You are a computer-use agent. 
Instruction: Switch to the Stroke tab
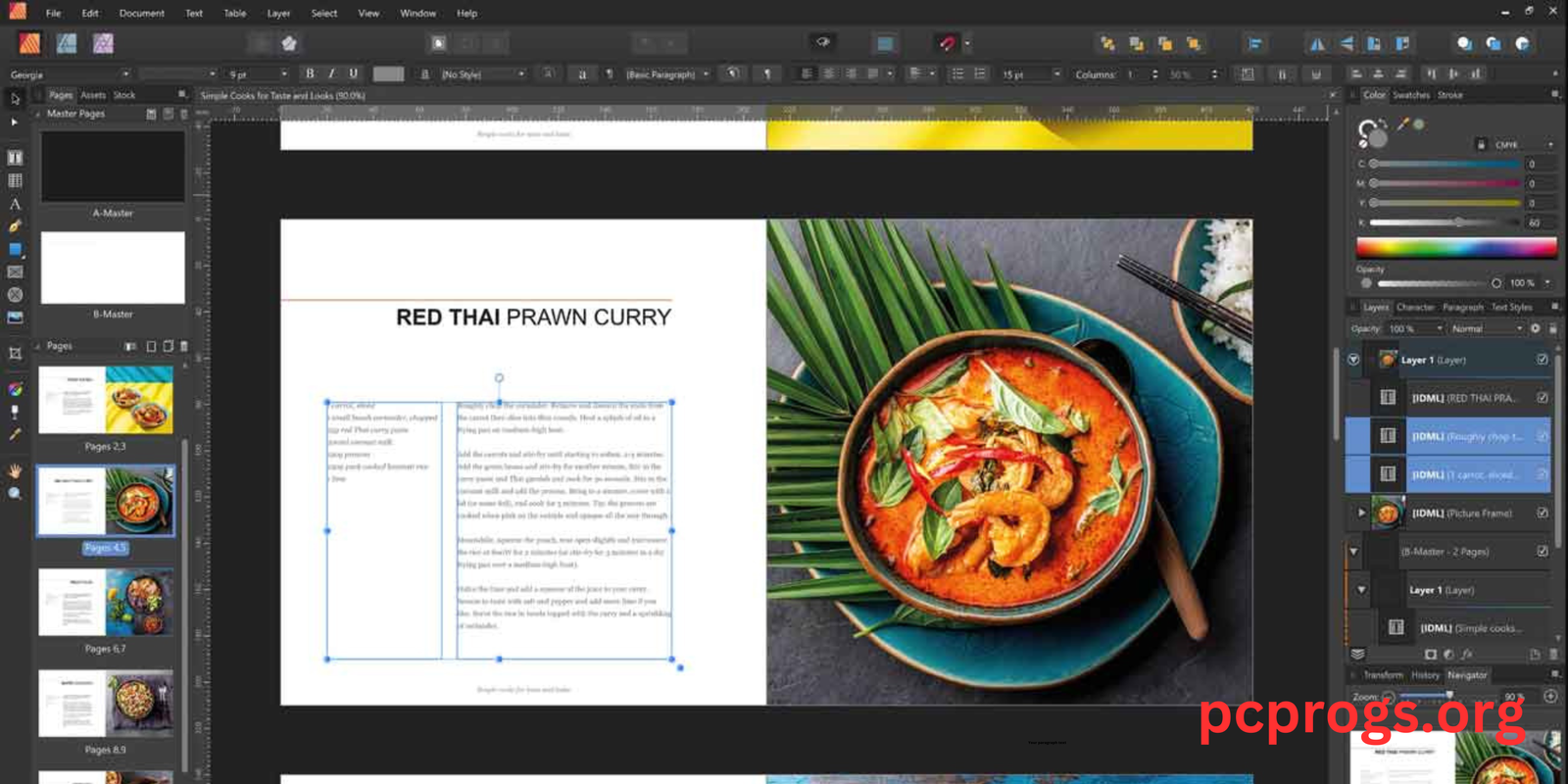(x=1450, y=95)
